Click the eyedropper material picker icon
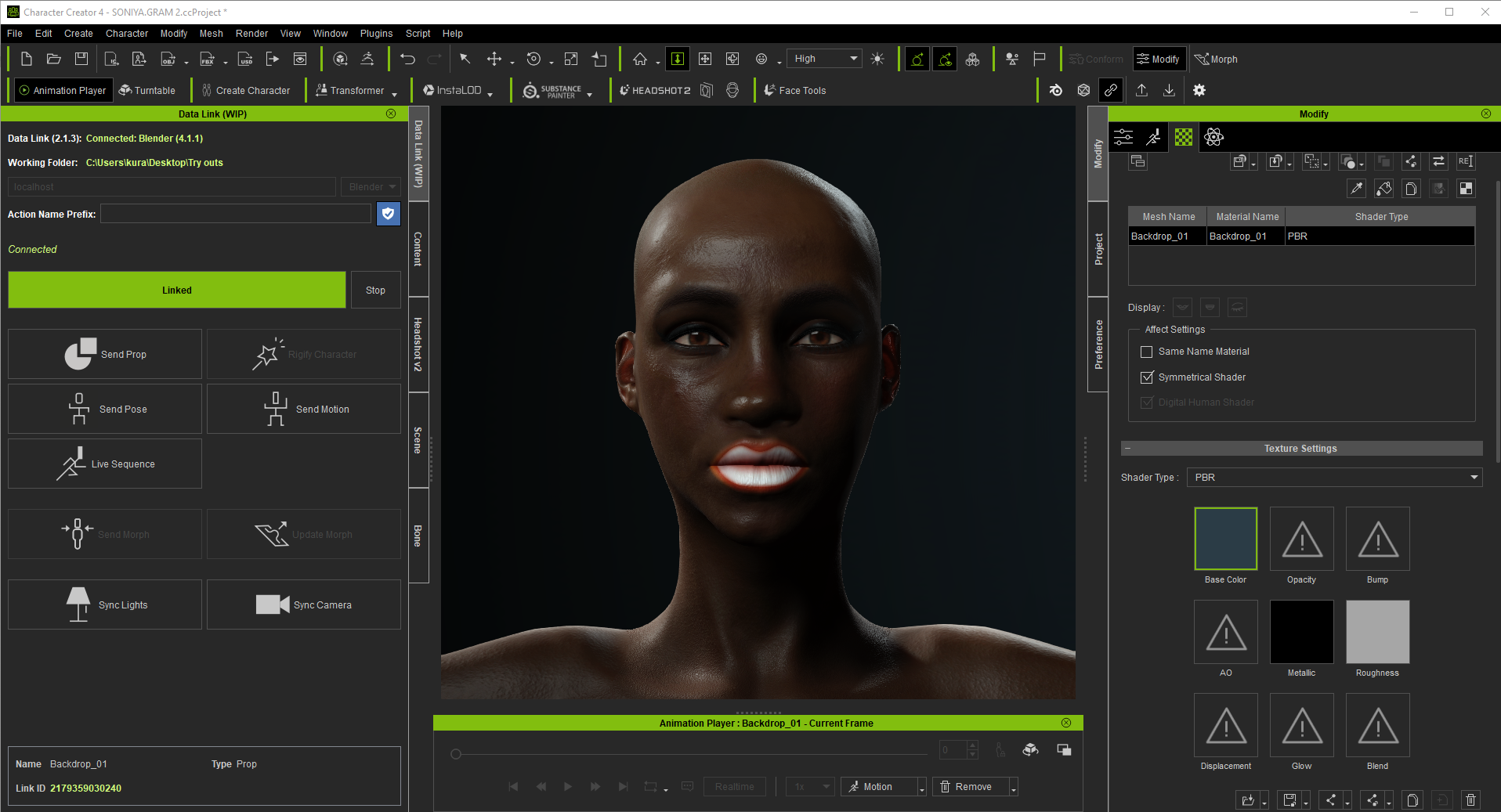The height and width of the screenshot is (812, 1501). pyautogui.click(x=1357, y=188)
